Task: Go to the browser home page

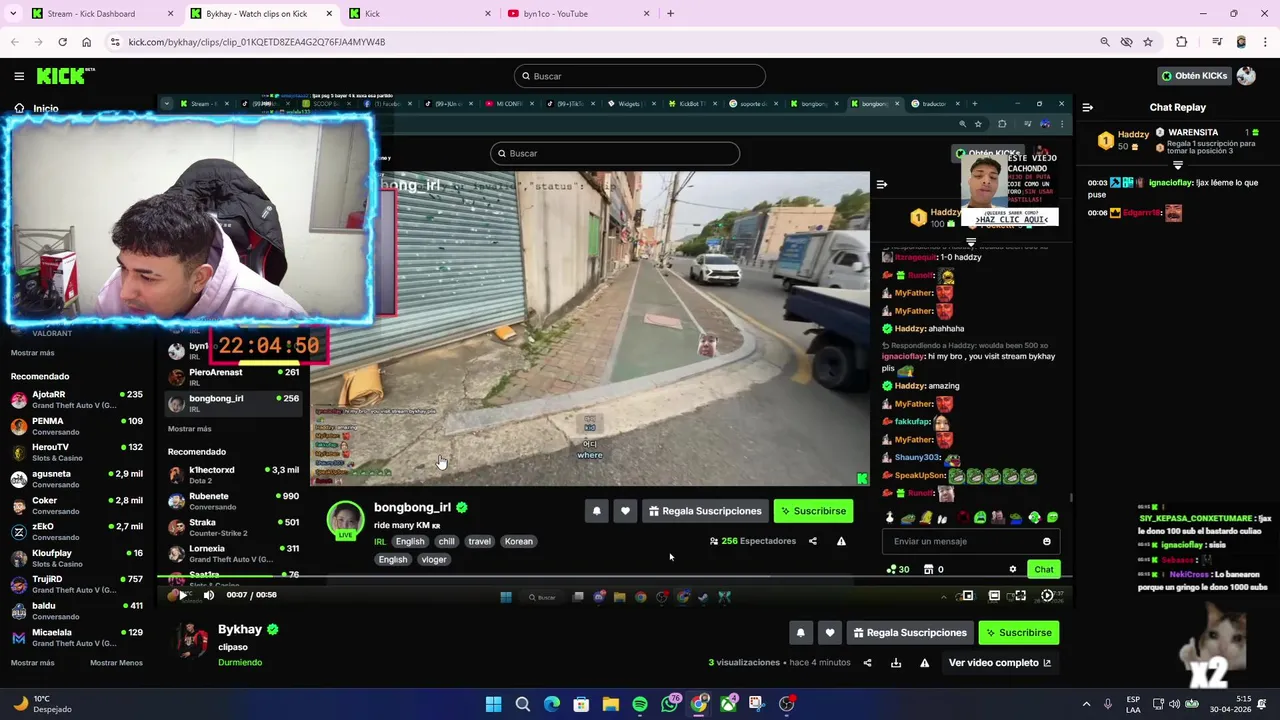Action: click(86, 42)
